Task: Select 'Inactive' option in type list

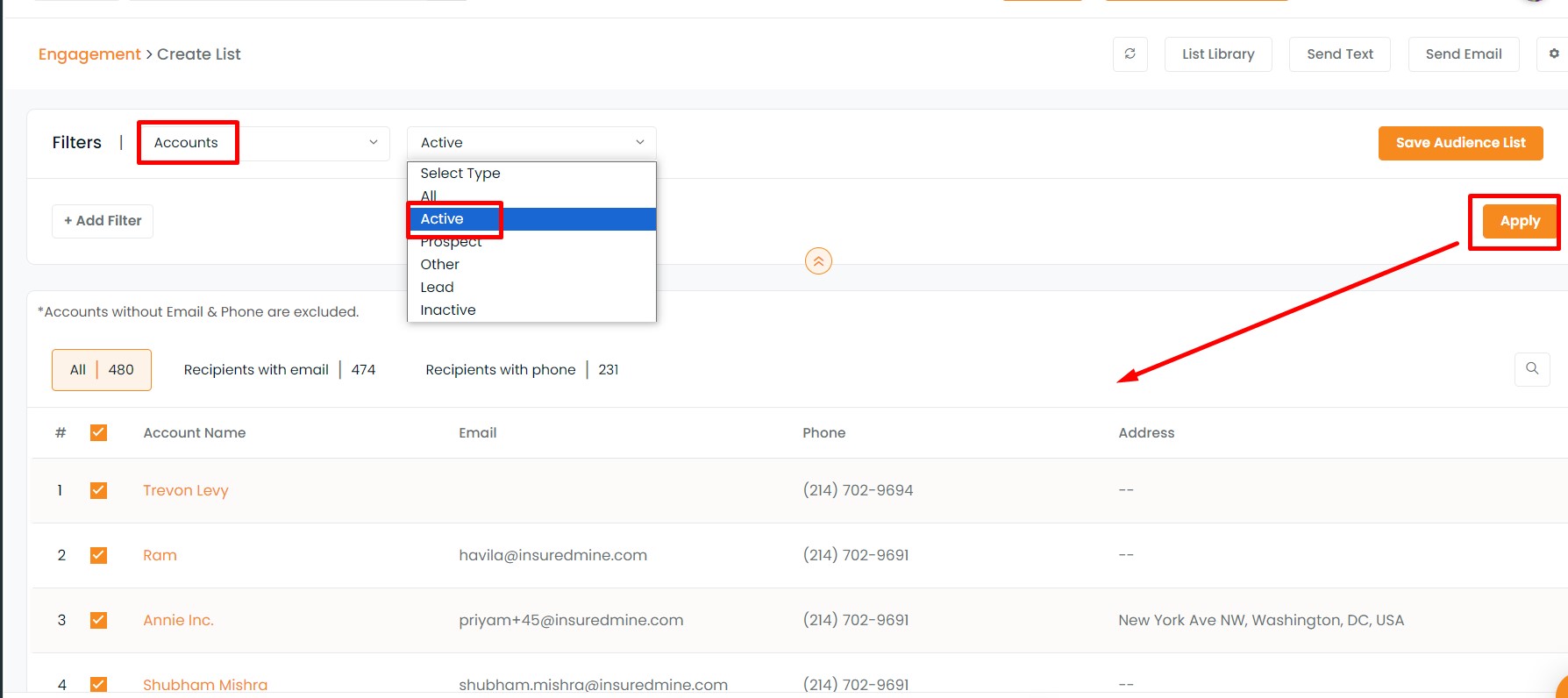Action: [x=531, y=310]
